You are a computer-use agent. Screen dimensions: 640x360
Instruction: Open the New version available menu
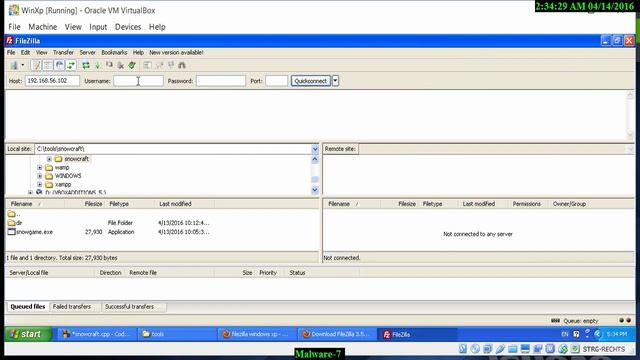point(176,53)
